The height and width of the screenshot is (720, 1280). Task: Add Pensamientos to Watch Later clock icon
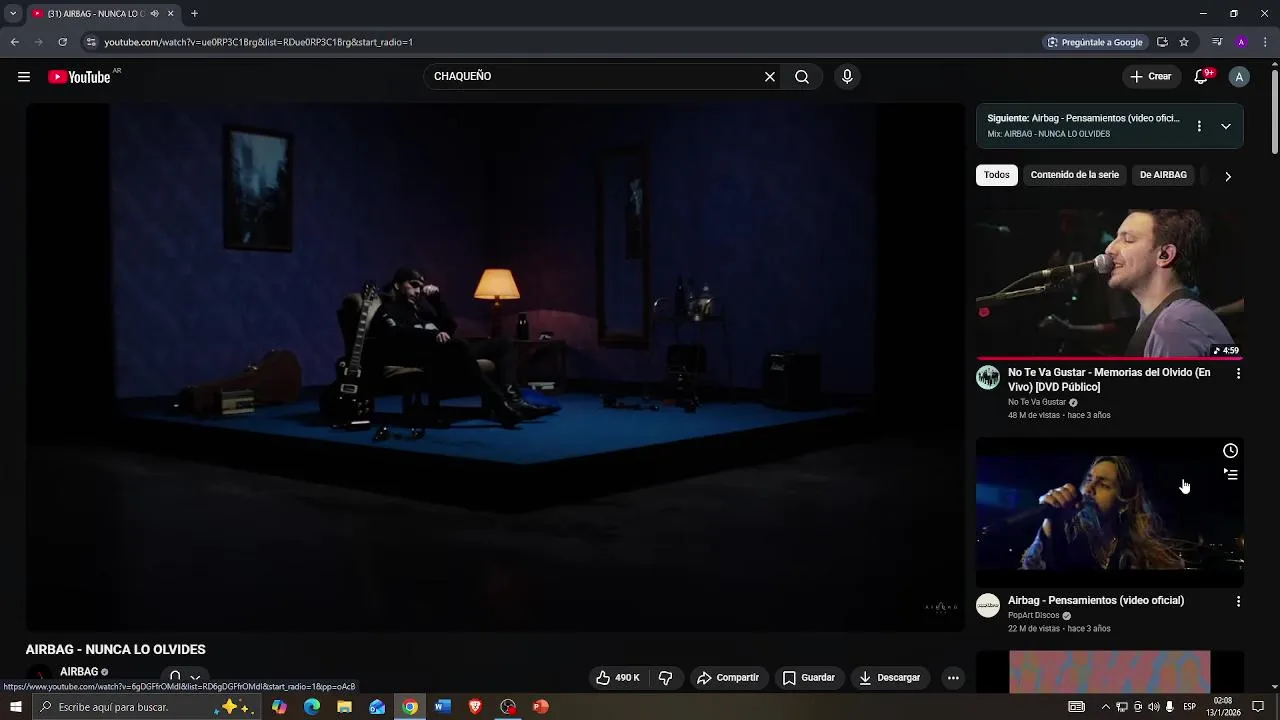(x=1231, y=451)
